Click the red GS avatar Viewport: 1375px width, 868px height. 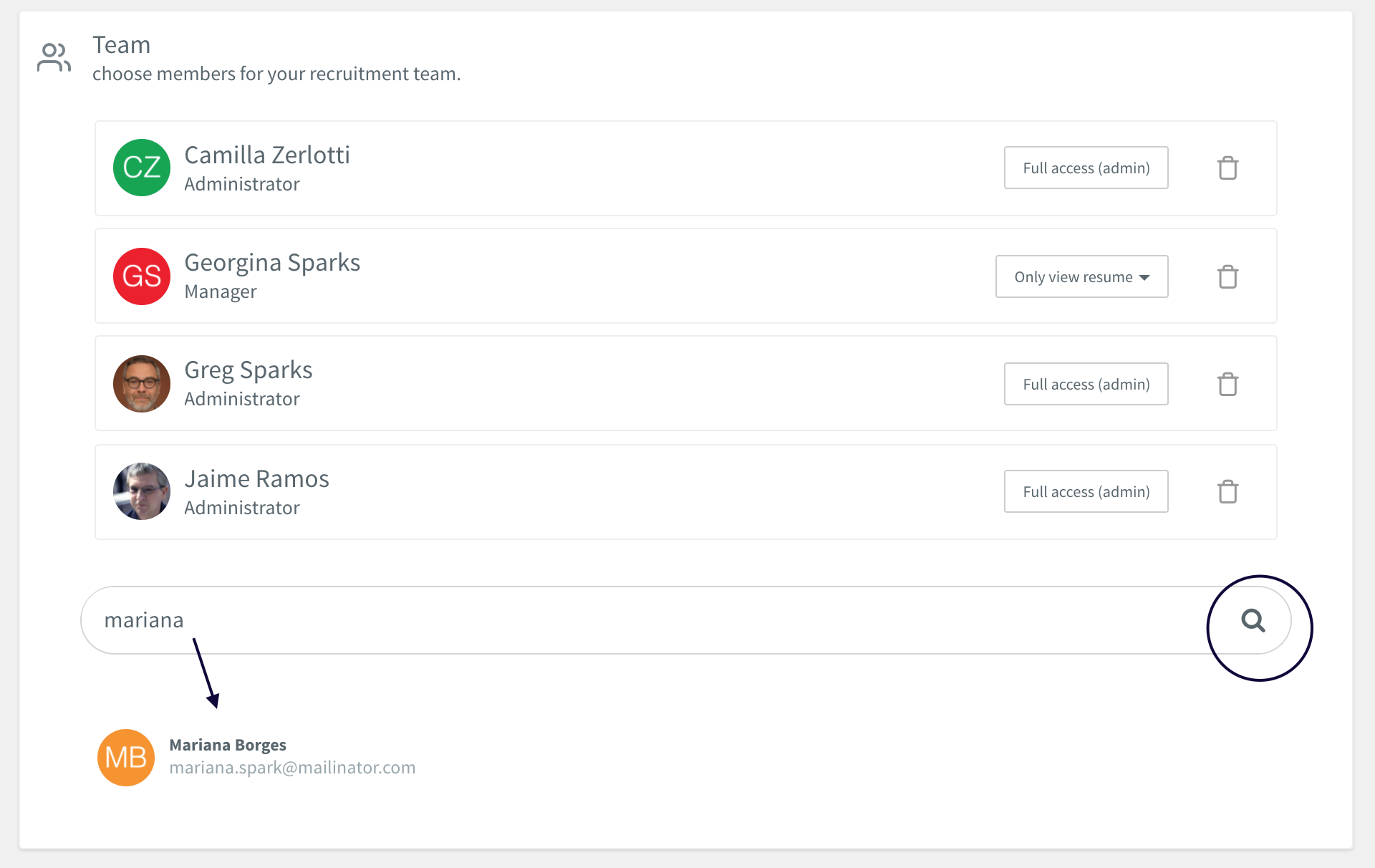click(x=142, y=276)
